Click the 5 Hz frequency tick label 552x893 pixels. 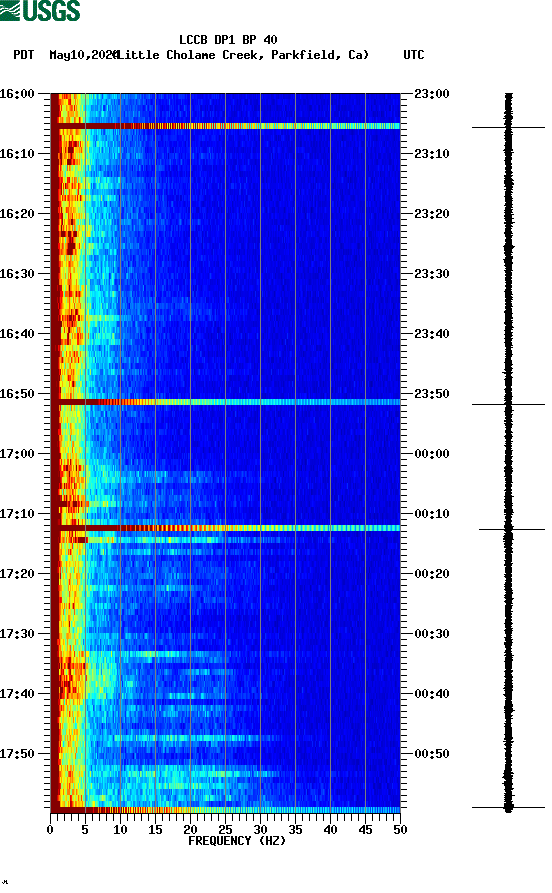coord(85,830)
